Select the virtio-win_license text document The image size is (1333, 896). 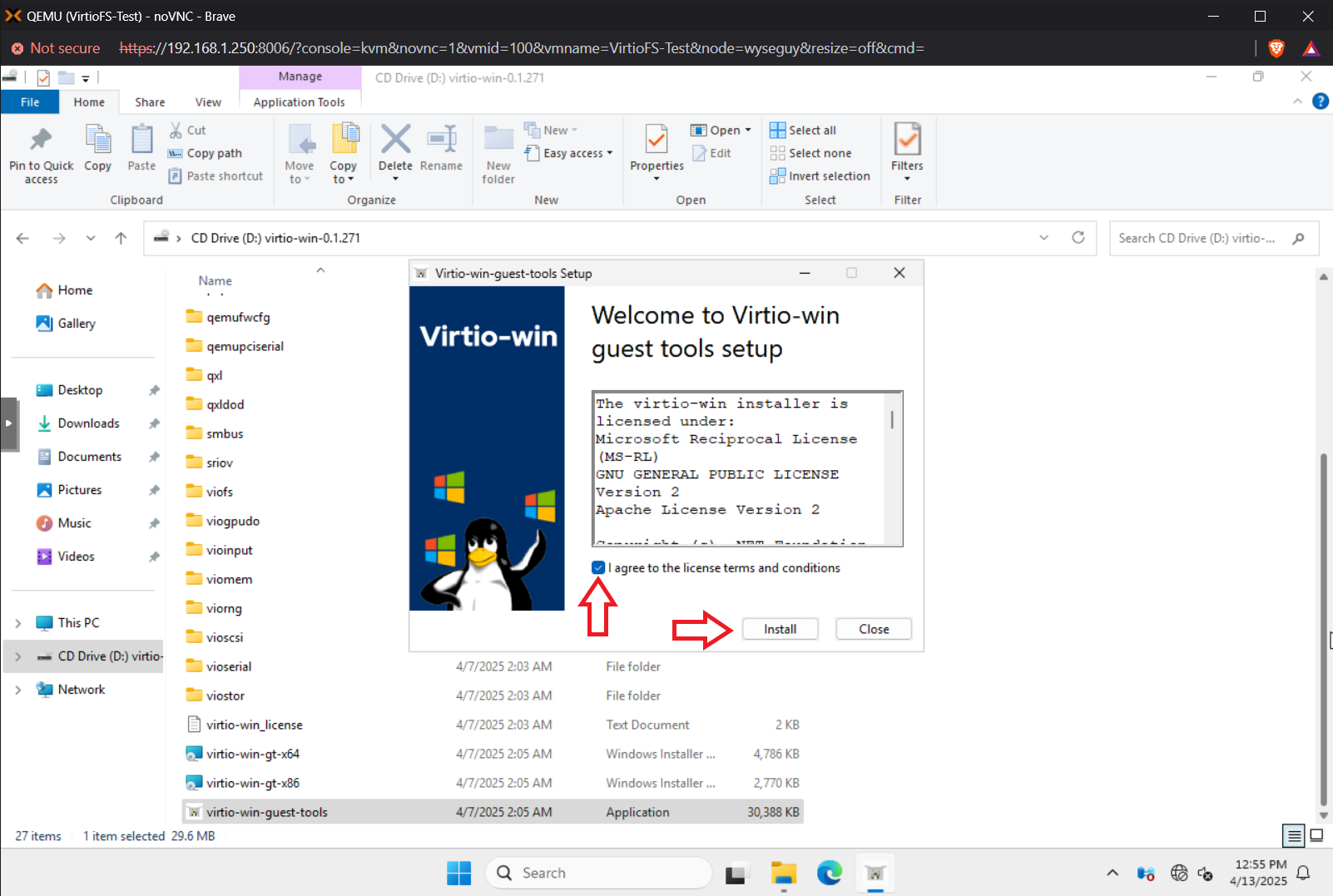[x=255, y=725]
